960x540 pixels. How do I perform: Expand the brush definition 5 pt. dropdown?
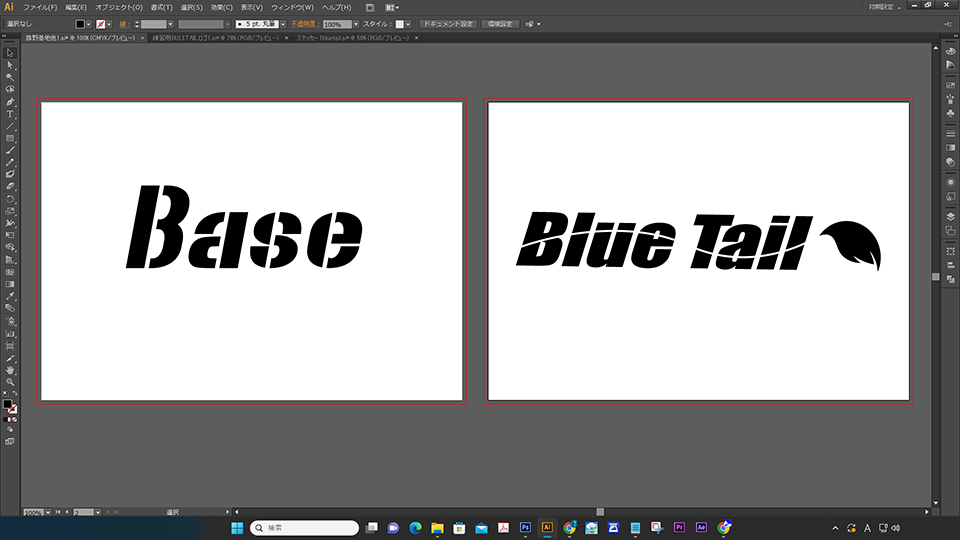pyautogui.click(x=283, y=23)
